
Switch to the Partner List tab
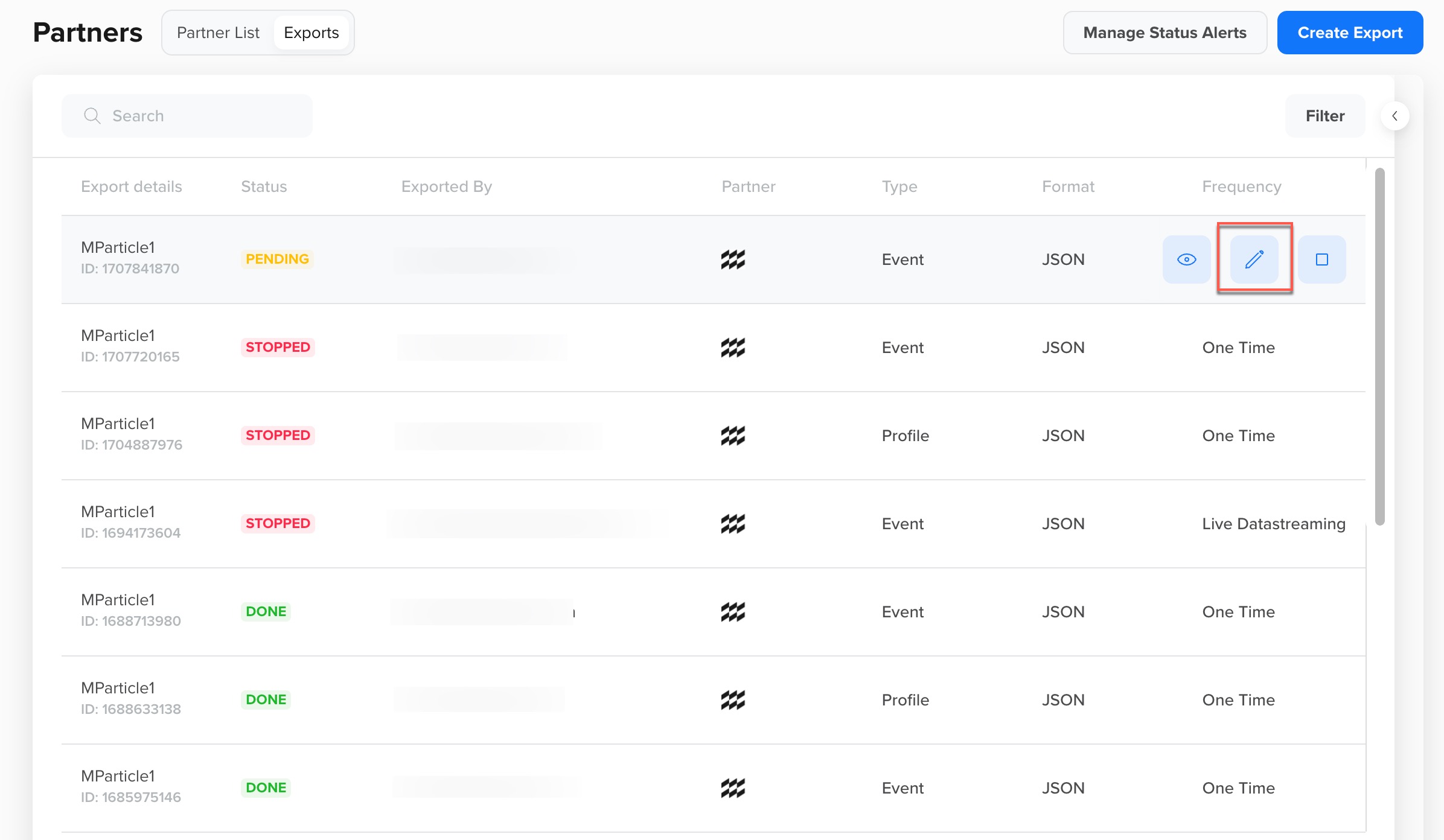217,32
